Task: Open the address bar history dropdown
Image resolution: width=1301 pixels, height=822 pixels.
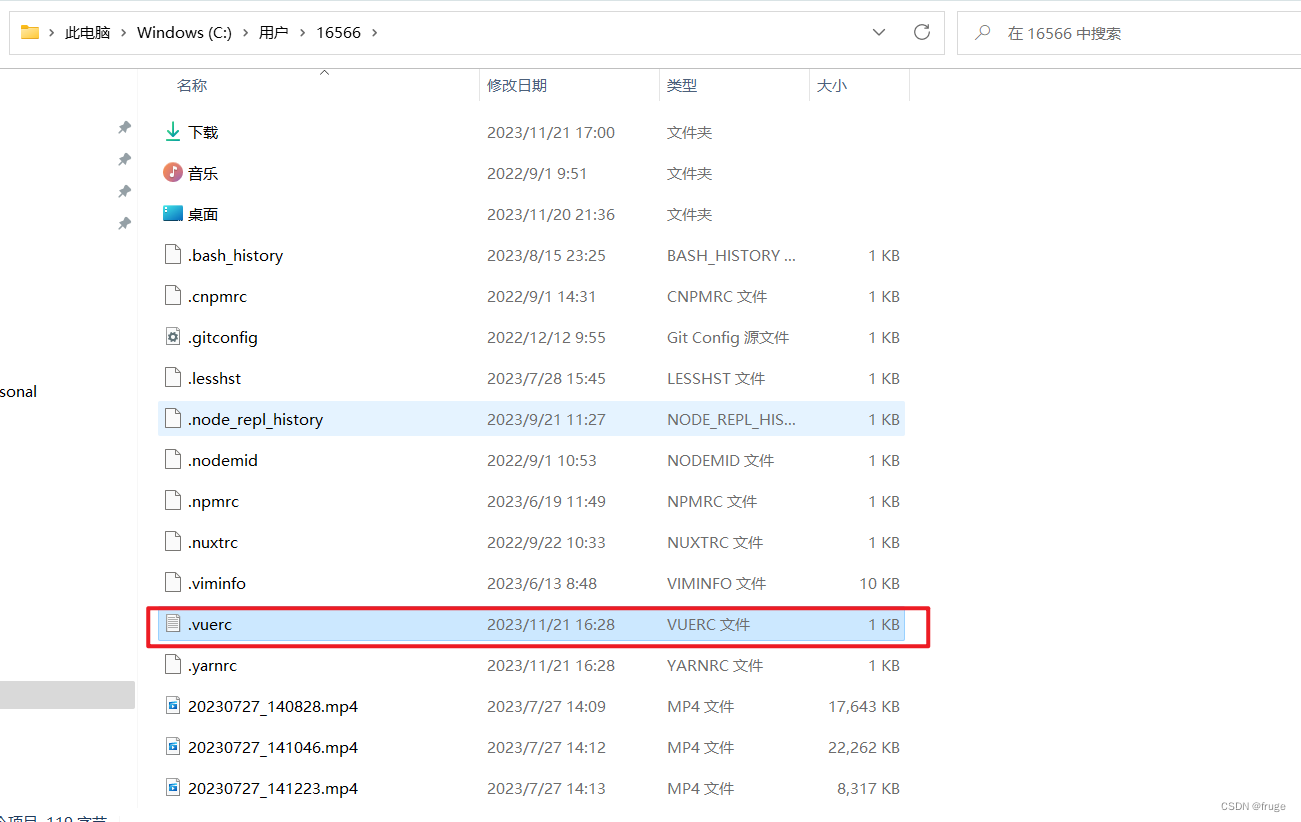Action: (x=879, y=32)
